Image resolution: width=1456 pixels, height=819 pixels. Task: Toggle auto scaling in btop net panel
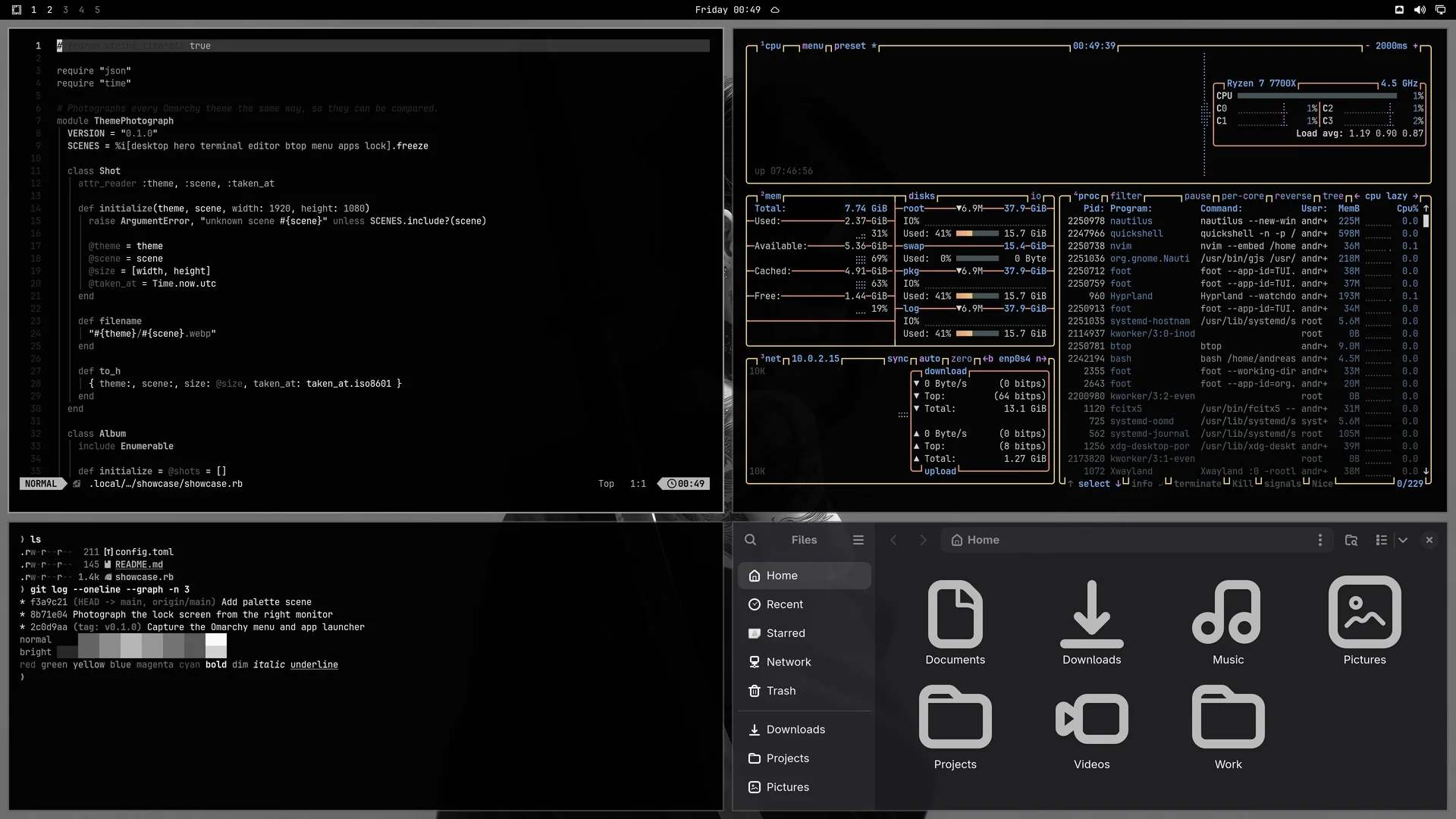[x=930, y=359]
